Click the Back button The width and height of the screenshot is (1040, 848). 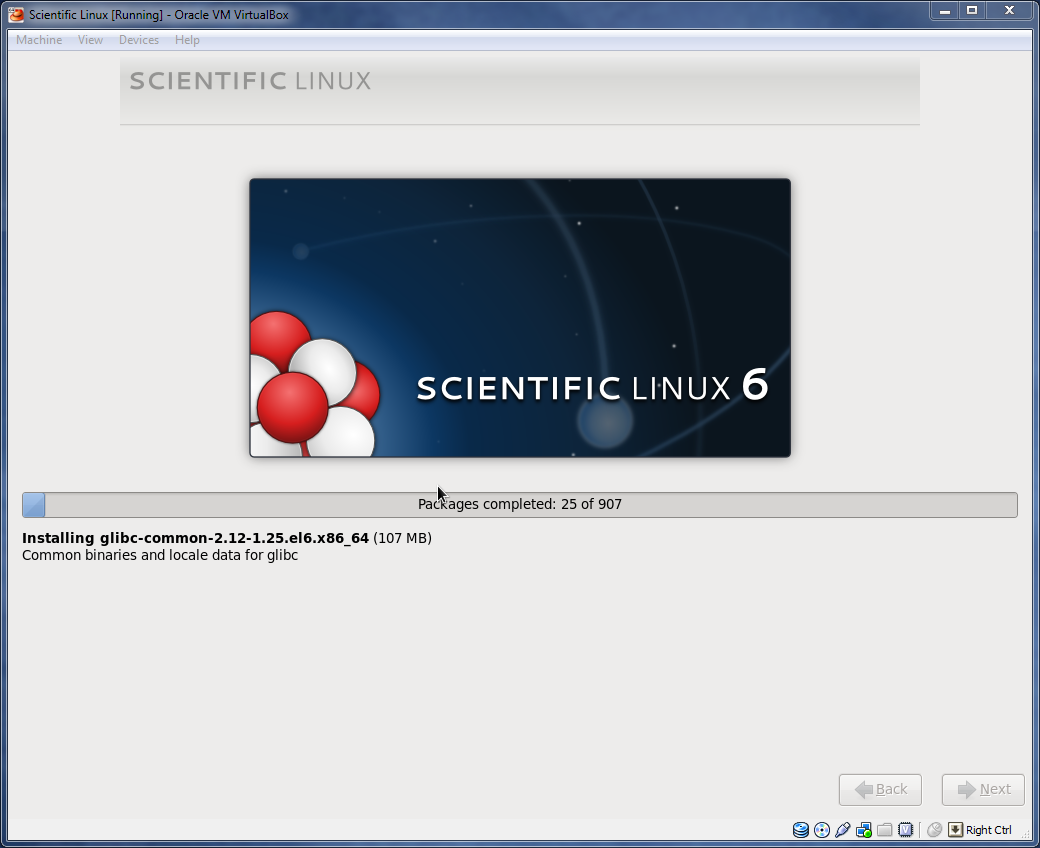[x=880, y=789]
